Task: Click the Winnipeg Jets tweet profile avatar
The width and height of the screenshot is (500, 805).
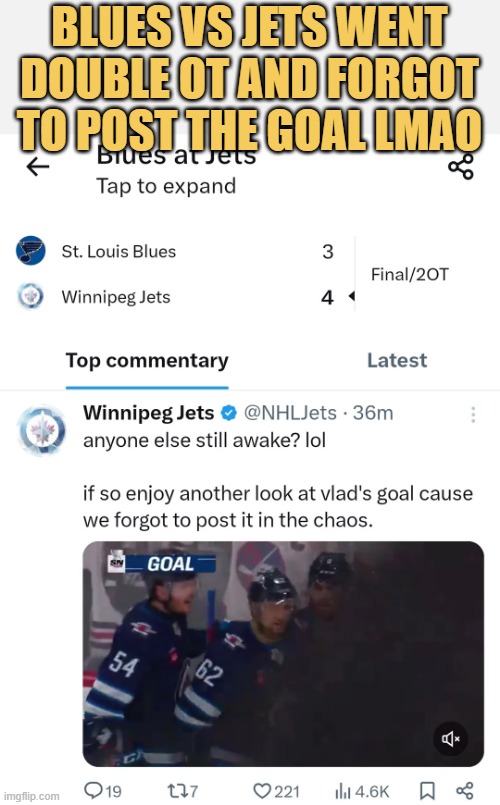Action: 42,430
